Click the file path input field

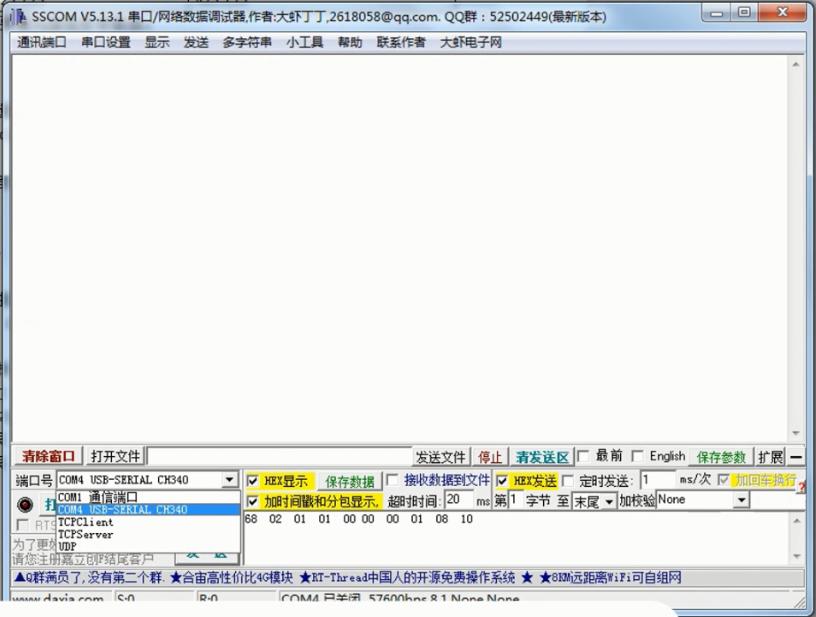[280, 457]
